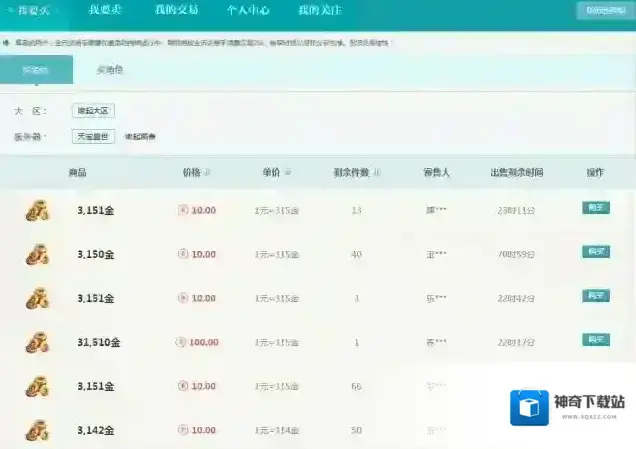
Task: Click the 操作 column header
Action: point(595,173)
